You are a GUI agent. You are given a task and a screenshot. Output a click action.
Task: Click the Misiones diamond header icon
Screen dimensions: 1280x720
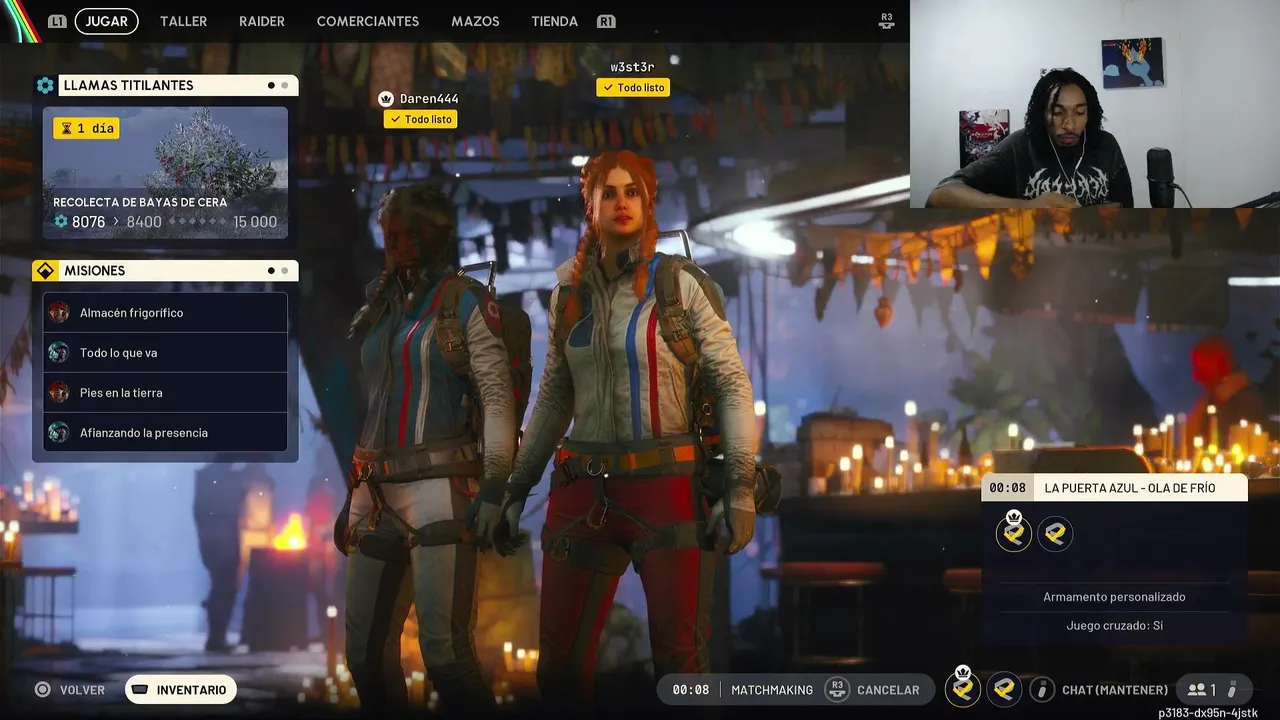point(45,271)
